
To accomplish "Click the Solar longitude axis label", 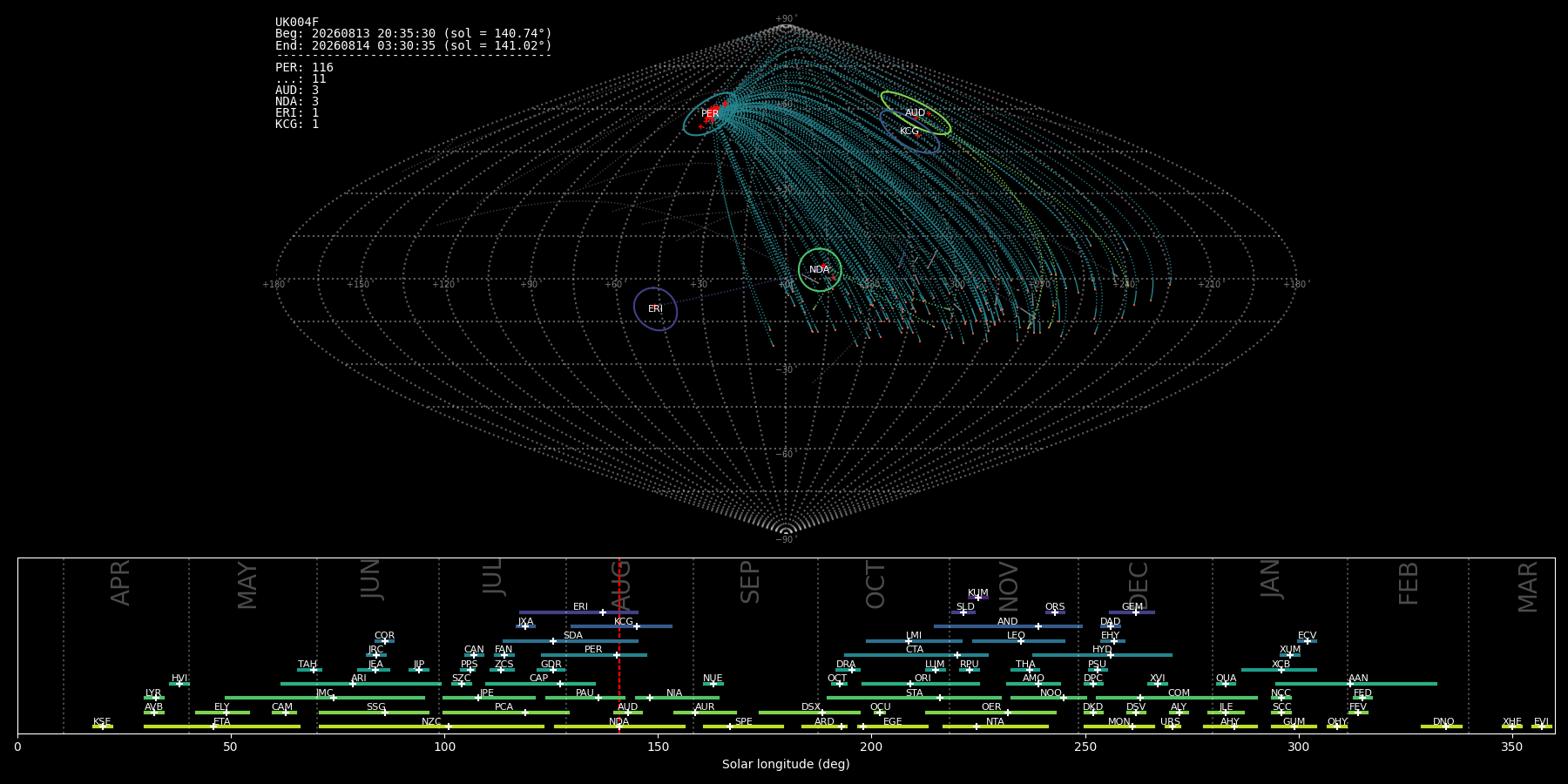I will coord(786,764).
